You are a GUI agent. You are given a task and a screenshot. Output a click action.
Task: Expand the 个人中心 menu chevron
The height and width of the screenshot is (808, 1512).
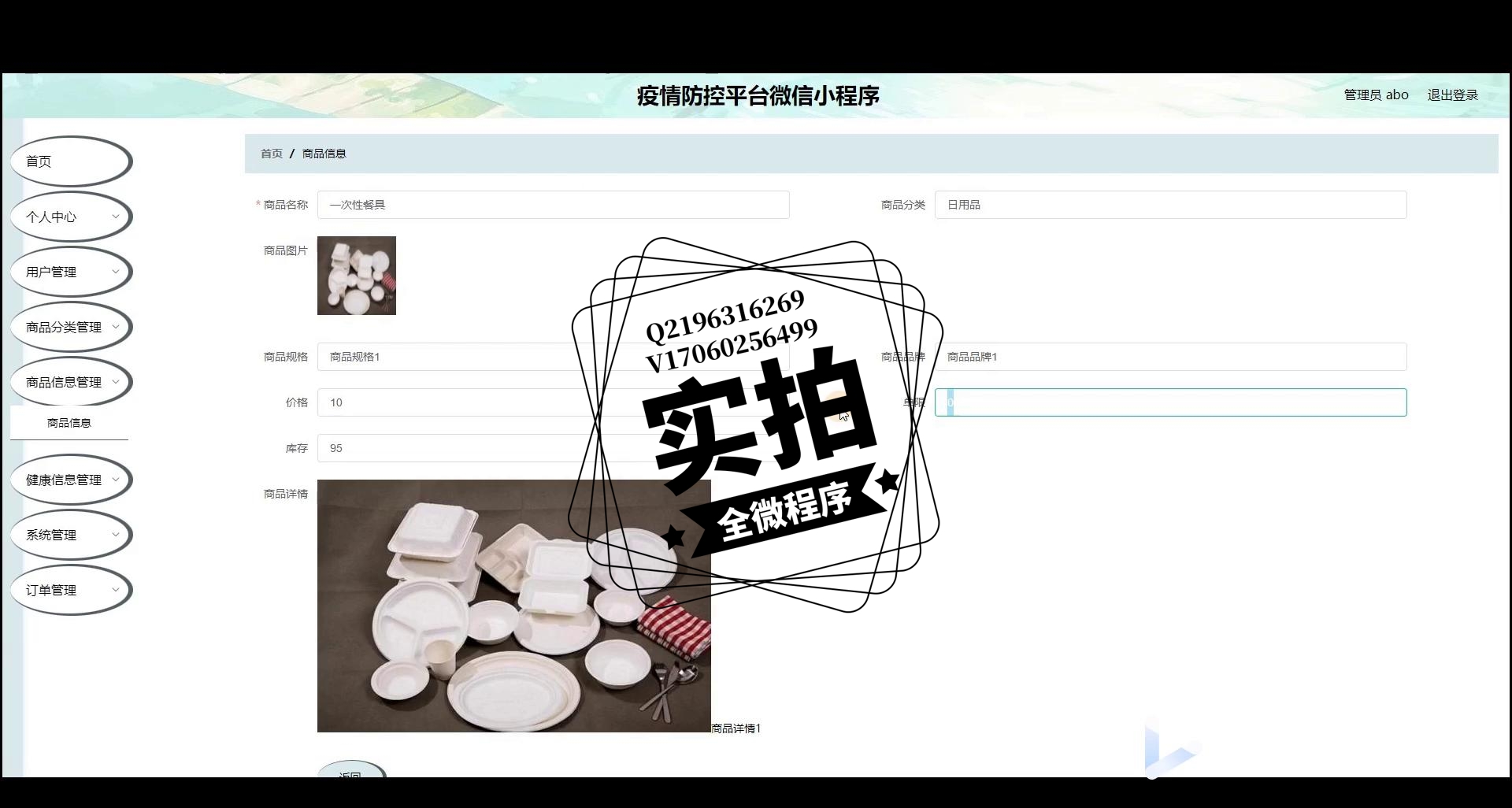[x=116, y=217]
